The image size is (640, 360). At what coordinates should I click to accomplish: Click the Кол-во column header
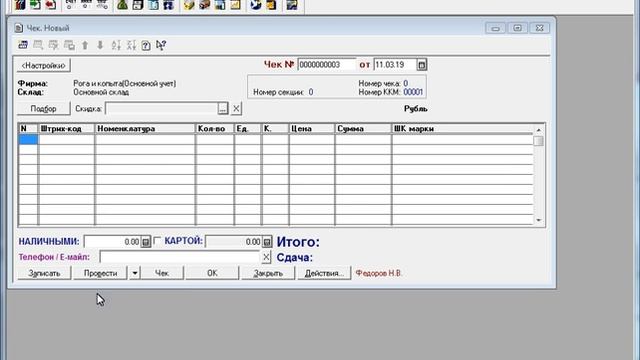click(x=215, y=129)
